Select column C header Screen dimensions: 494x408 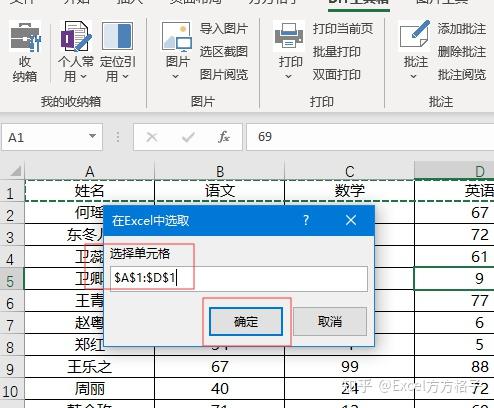pyautogui.click(x=349, y=171)
